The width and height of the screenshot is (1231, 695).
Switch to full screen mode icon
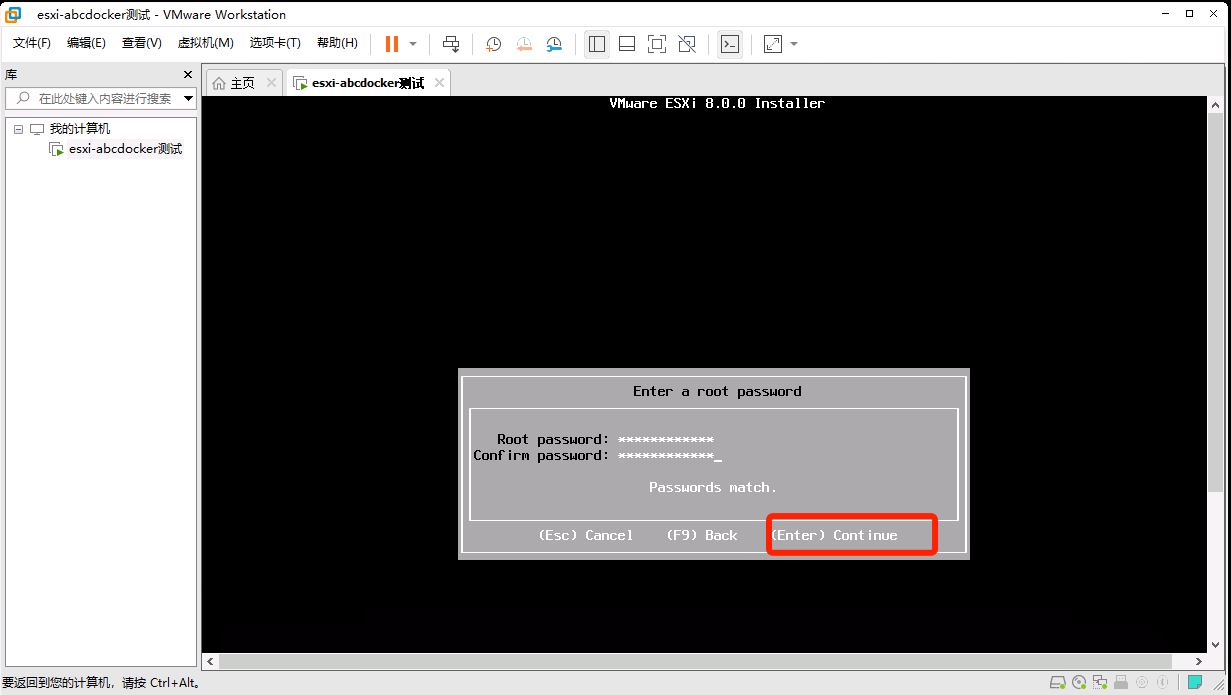pos(657,44)
